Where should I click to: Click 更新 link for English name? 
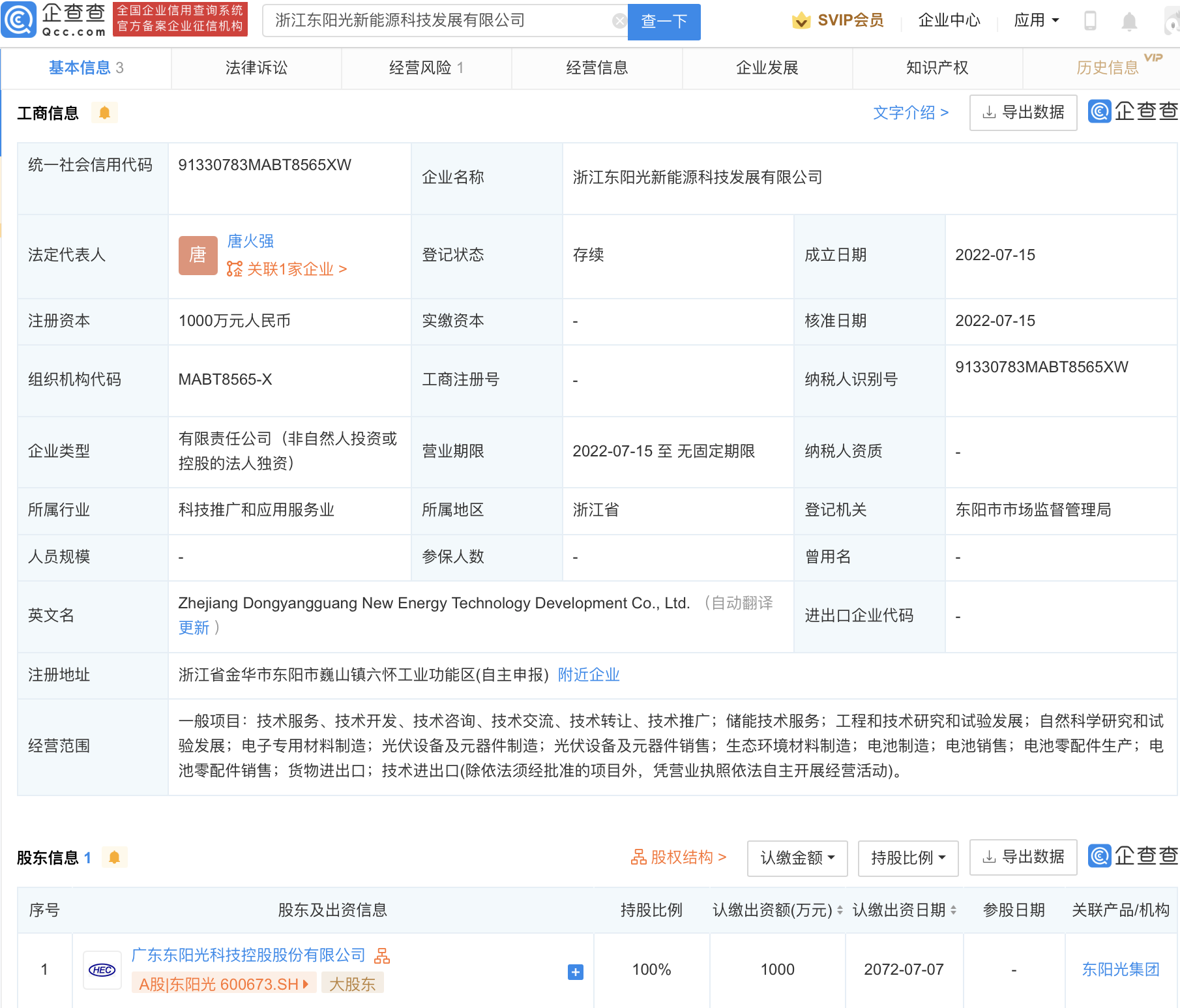click(x=194, y=628)
